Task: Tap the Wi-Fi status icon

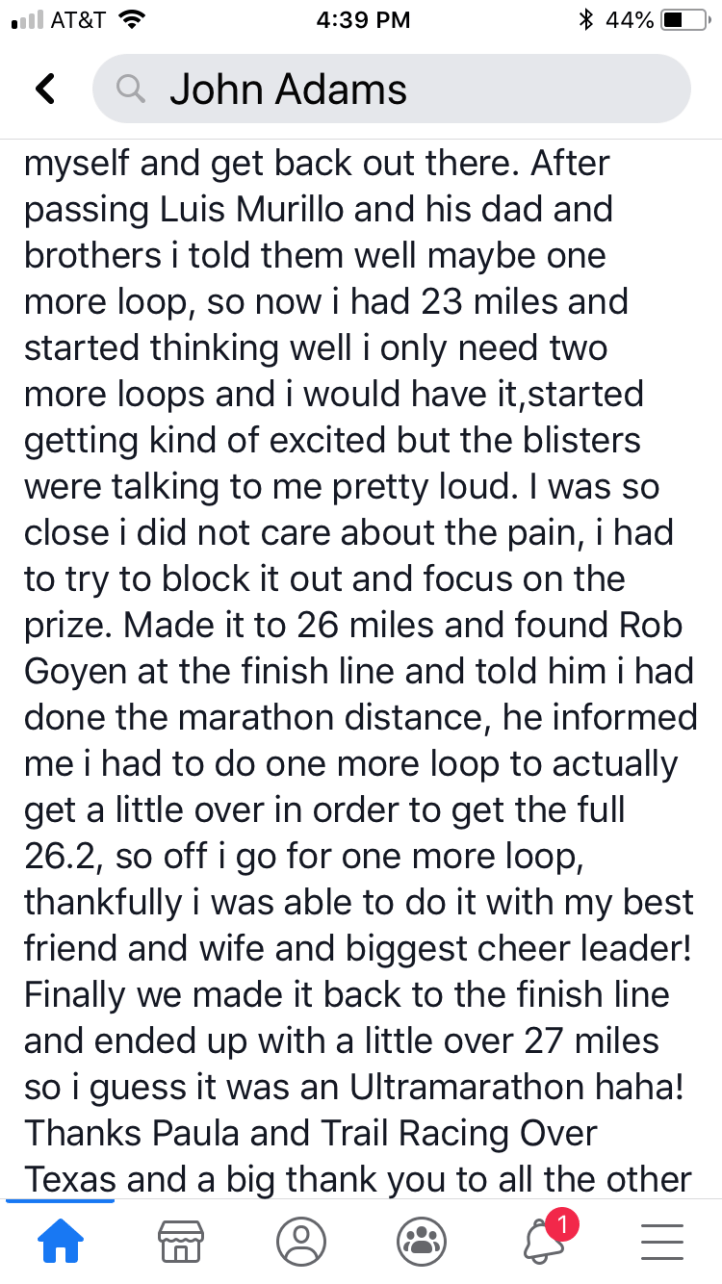Action: (131, 20)
